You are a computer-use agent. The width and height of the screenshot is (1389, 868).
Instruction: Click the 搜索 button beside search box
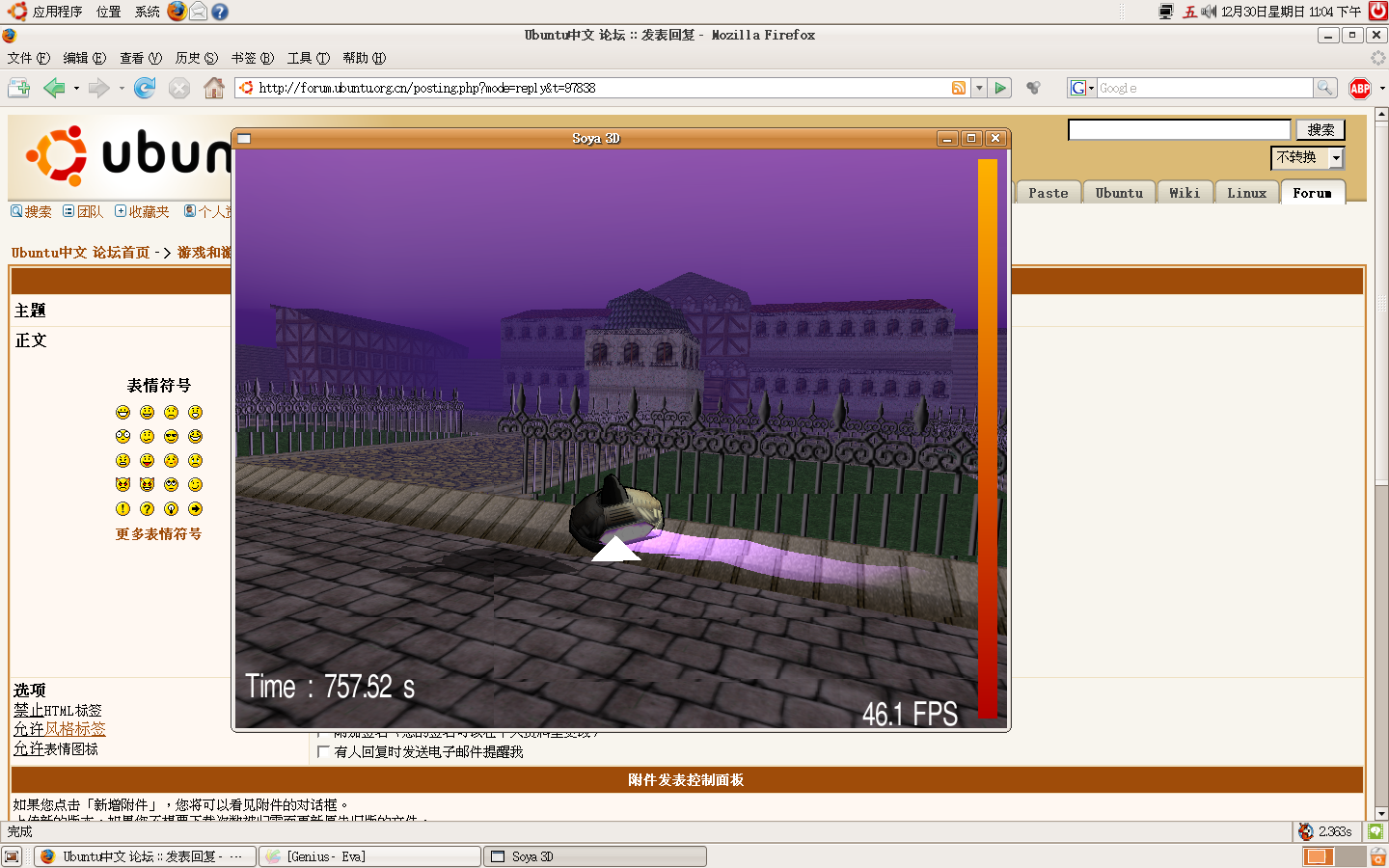[x=1321, y=130]
